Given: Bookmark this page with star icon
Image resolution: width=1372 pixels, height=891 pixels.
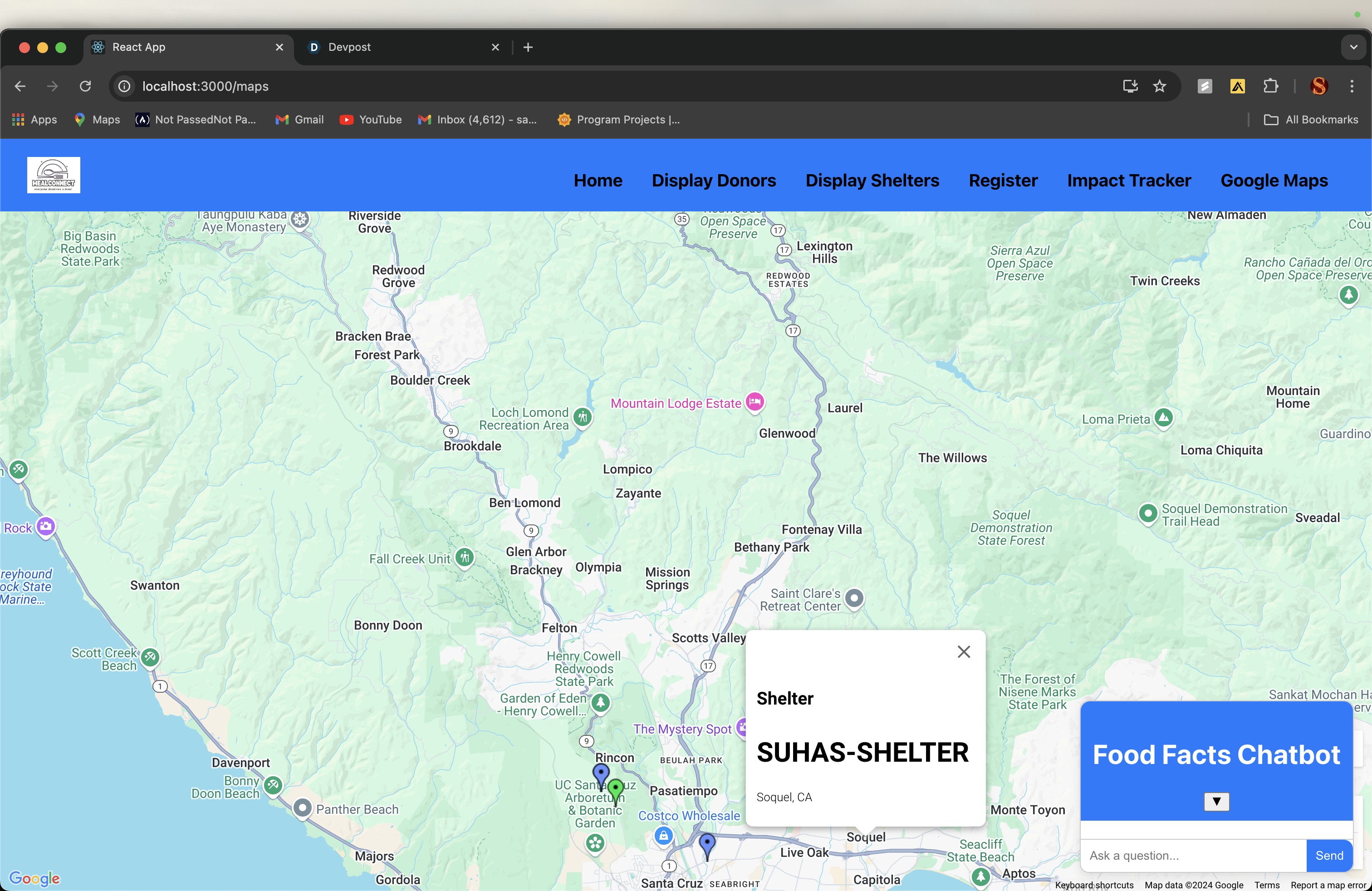Looking at the screenshot, I should [1159, 87].
